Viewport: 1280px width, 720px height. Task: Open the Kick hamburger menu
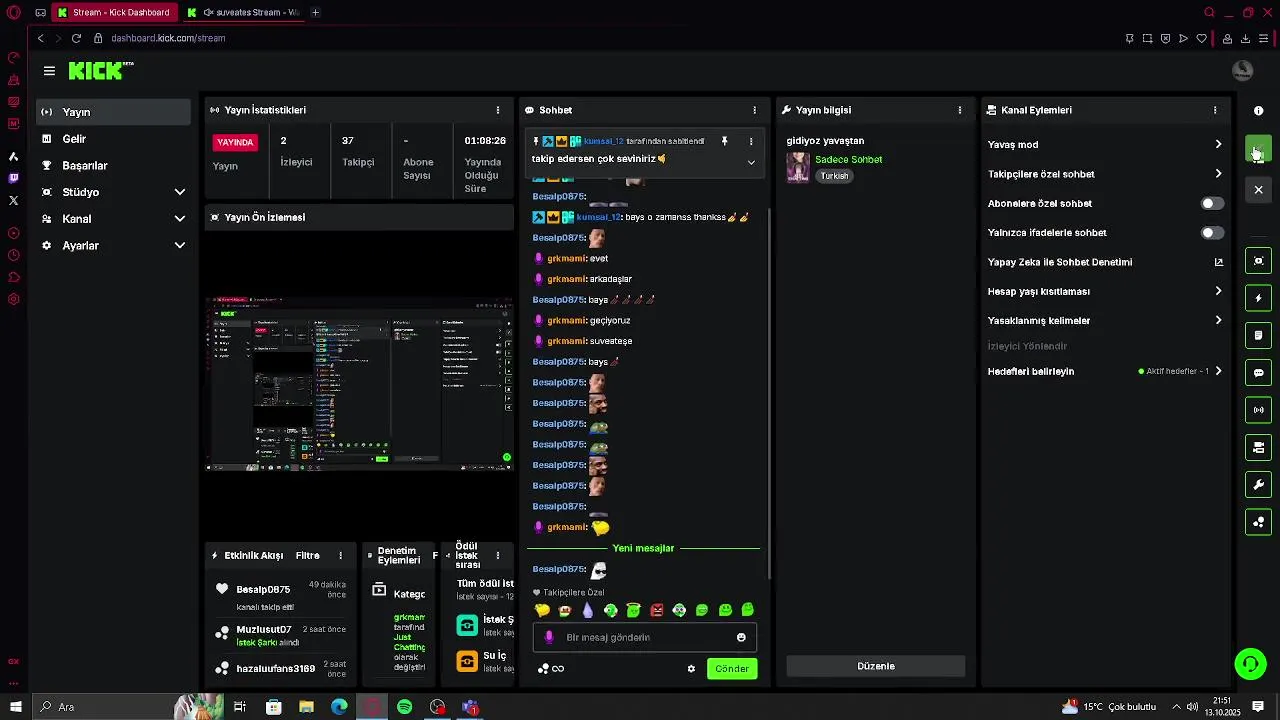pyautogui.click(x=49, y=71)
